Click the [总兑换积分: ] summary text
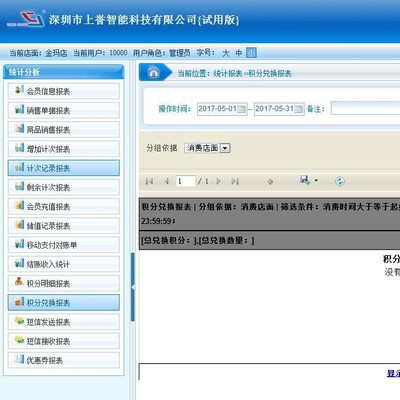Image resolution: width=400 pixels, height=400 pixels. pyautogui.click(x=169, y=240)
